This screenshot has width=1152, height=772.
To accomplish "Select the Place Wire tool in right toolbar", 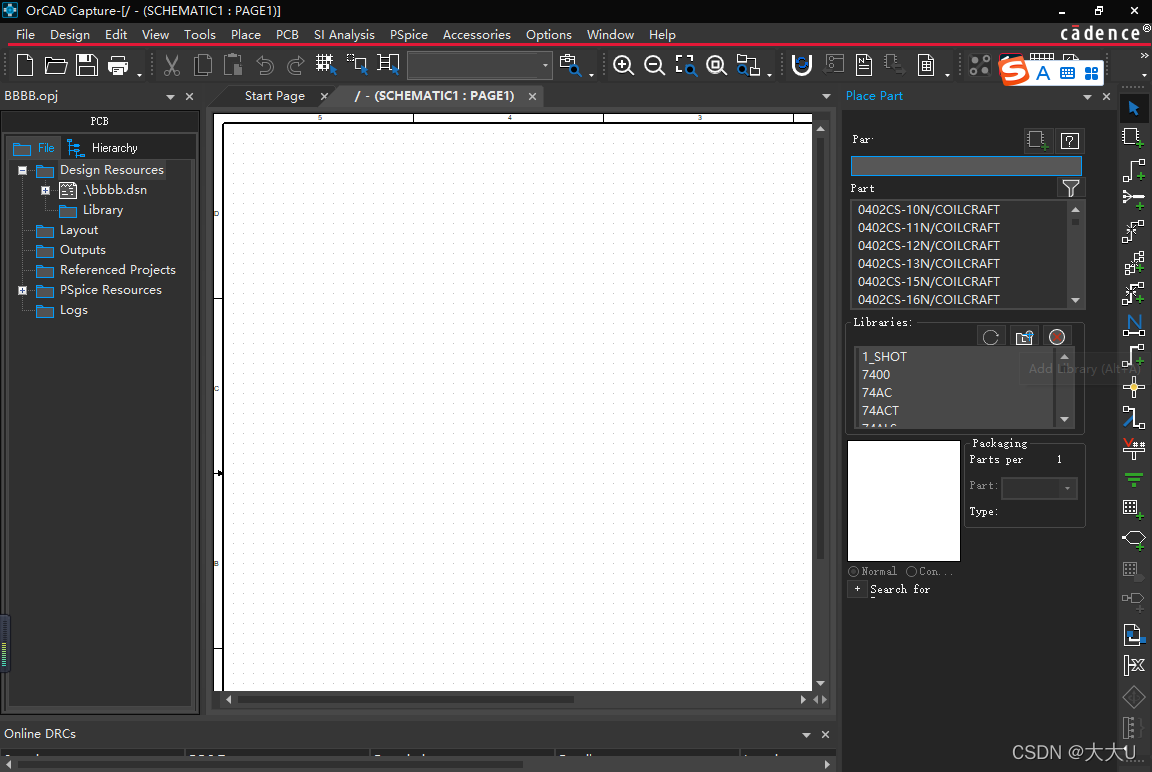I will click(1134, 170).
